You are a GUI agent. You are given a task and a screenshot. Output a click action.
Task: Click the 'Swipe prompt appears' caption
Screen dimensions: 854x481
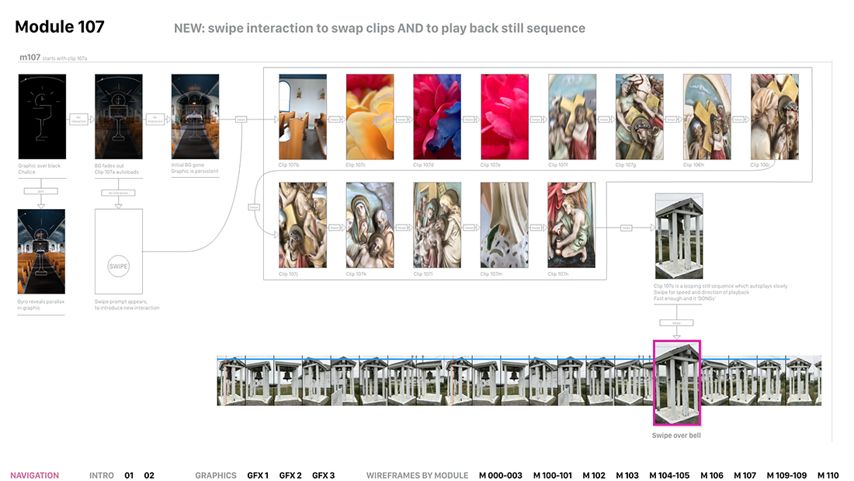click(127, 305)
